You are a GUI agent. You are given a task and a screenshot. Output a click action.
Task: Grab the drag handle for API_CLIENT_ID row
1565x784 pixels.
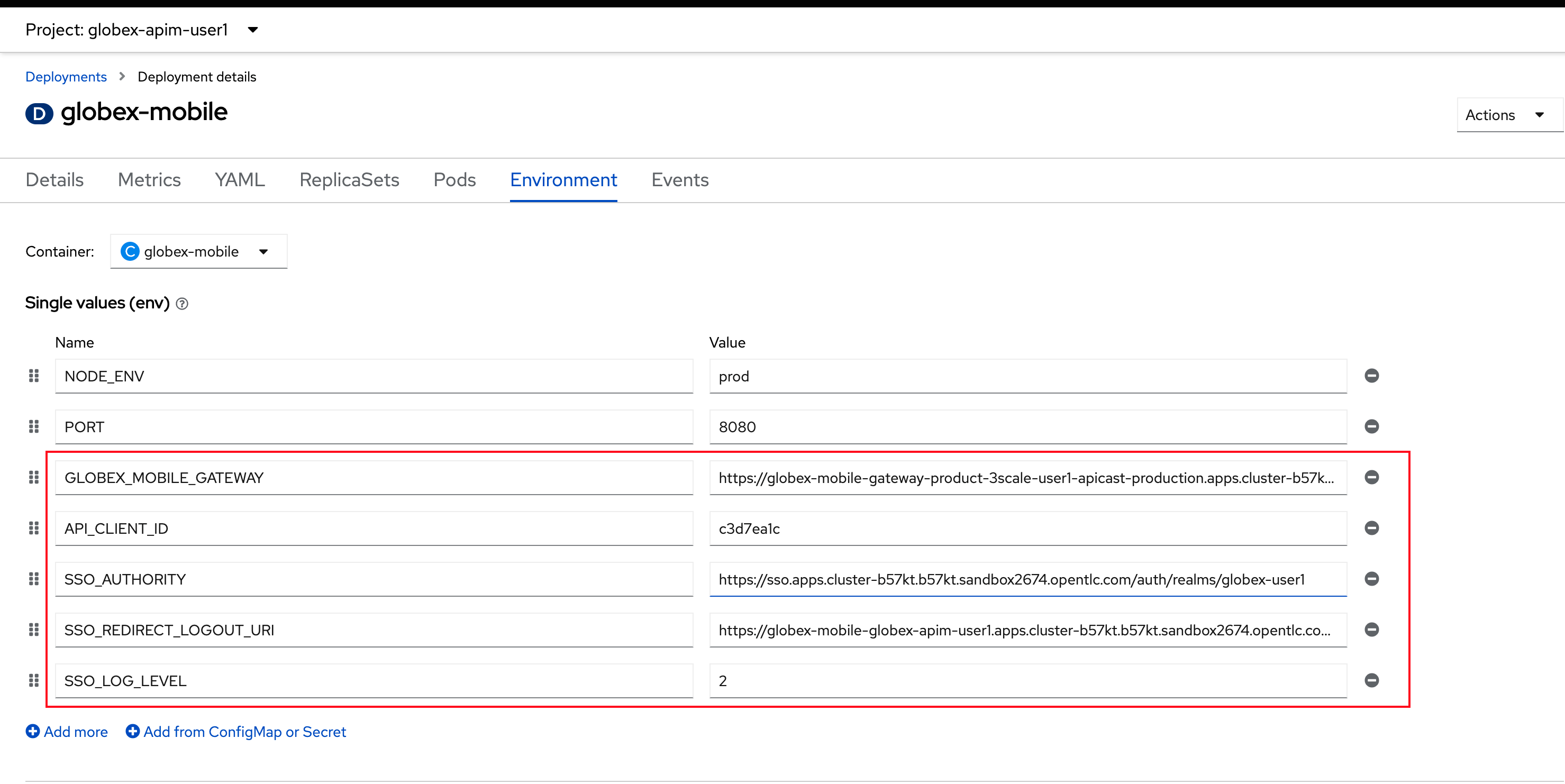pyautogui.click(x=34, y=528)
